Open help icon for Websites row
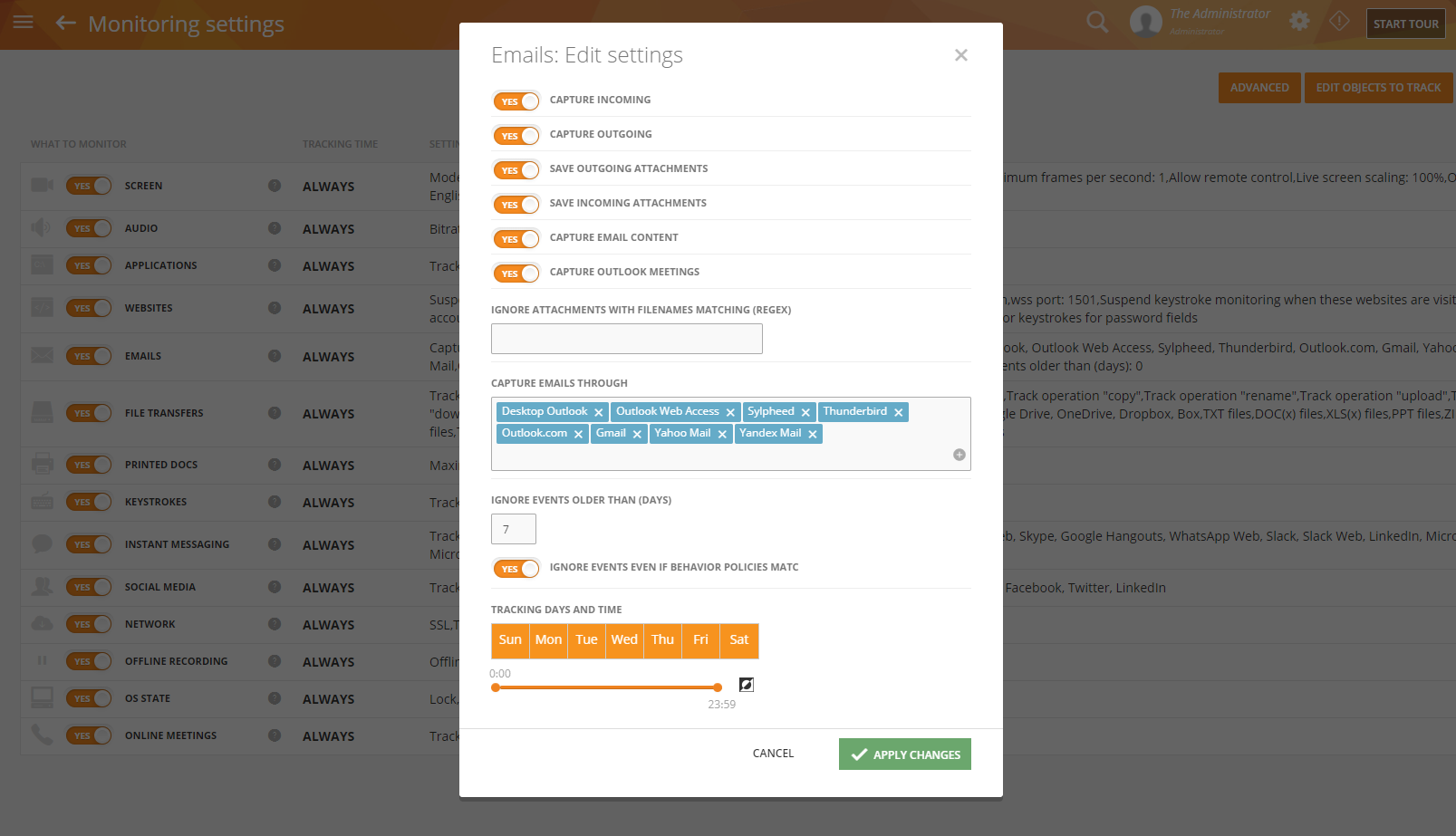Image resolution: width=1456 pixels, height=836 pixels. [275, 308]
